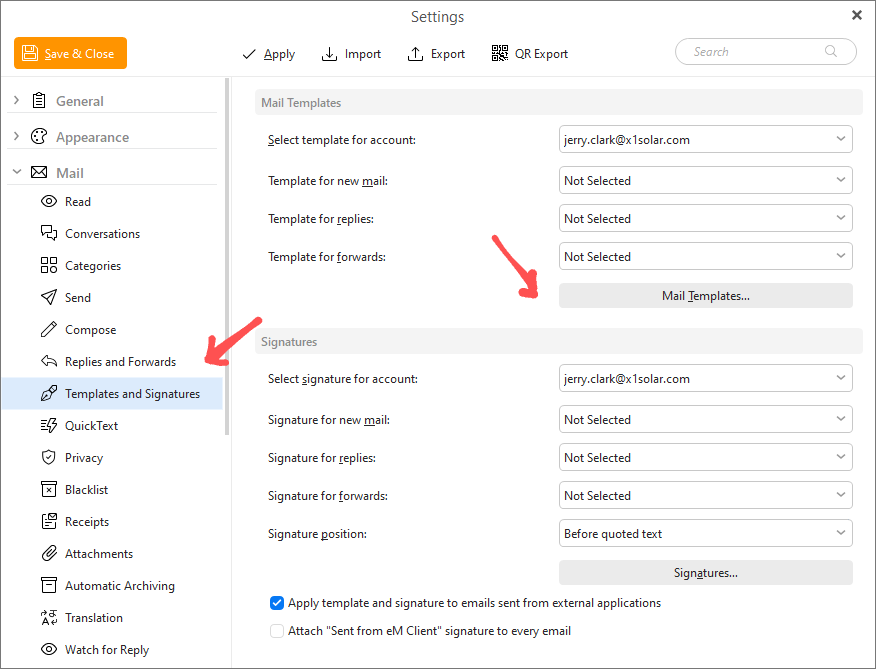
Task: Click the Import download icon
Action: tap(329, 54)
